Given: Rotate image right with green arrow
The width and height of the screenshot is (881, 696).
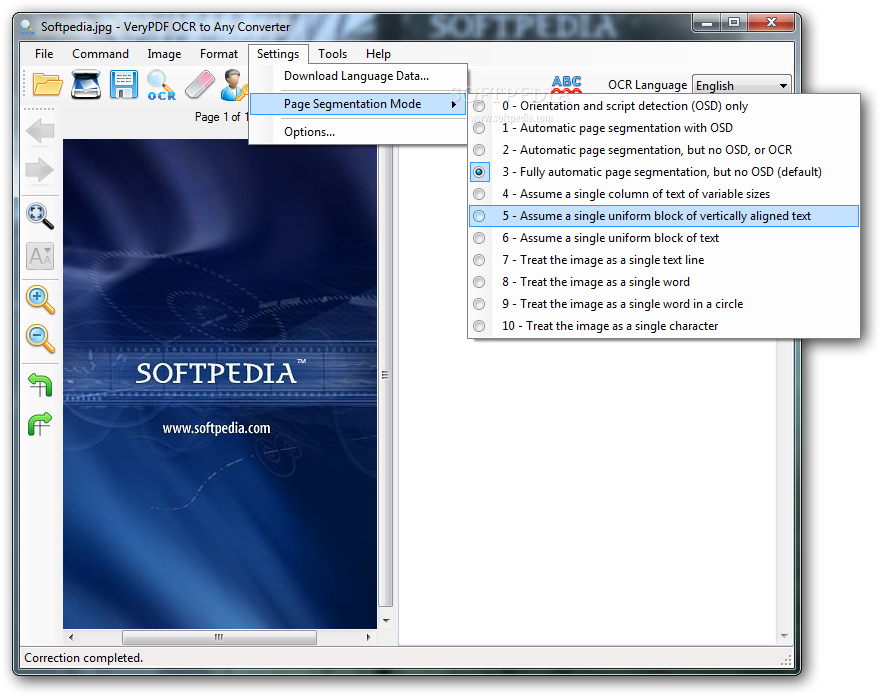Looking at the screenshot, I should tap(40, 424).
